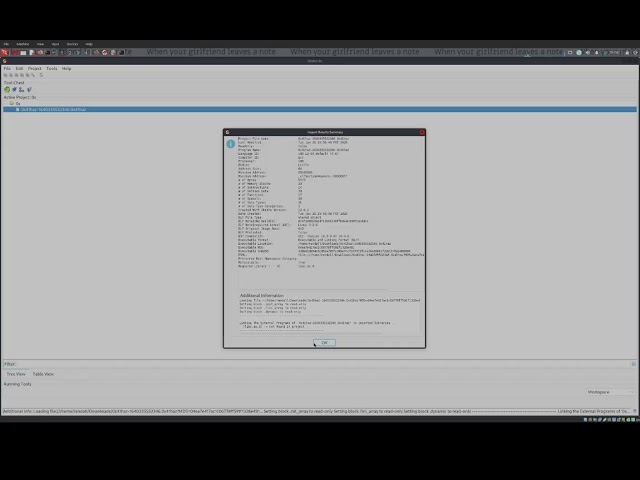Viewport: 640px width, 480px height.
Task: Click the refresh icon in Ghidra toolbar
Action: [41, 75]
